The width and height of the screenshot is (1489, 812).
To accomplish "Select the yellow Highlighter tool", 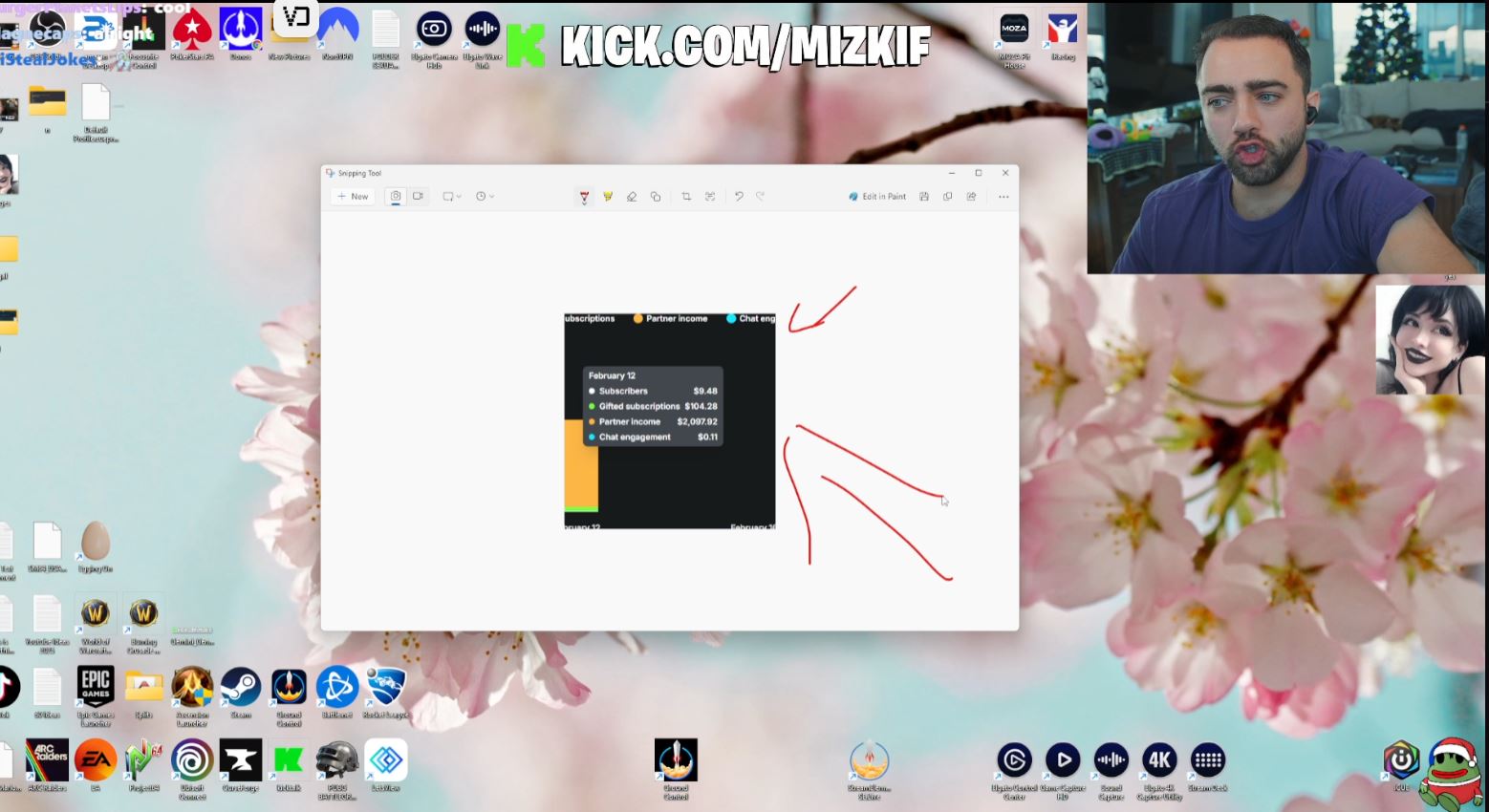I will (x=608, y=197).
